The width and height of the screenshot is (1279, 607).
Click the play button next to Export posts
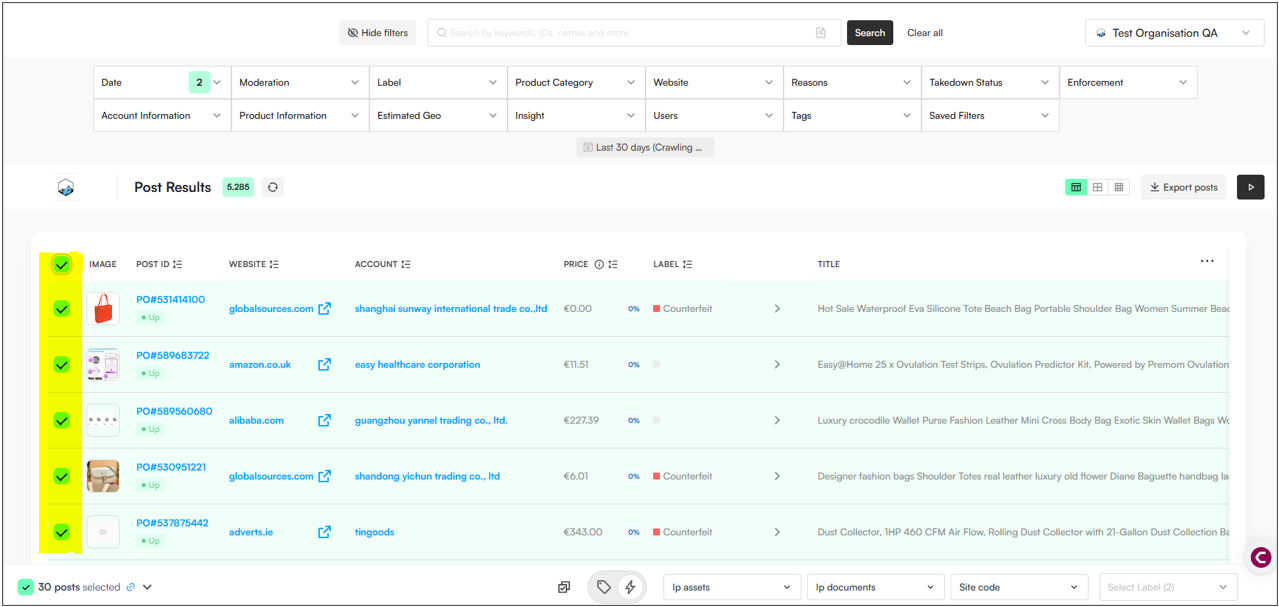click(1250, 187)
